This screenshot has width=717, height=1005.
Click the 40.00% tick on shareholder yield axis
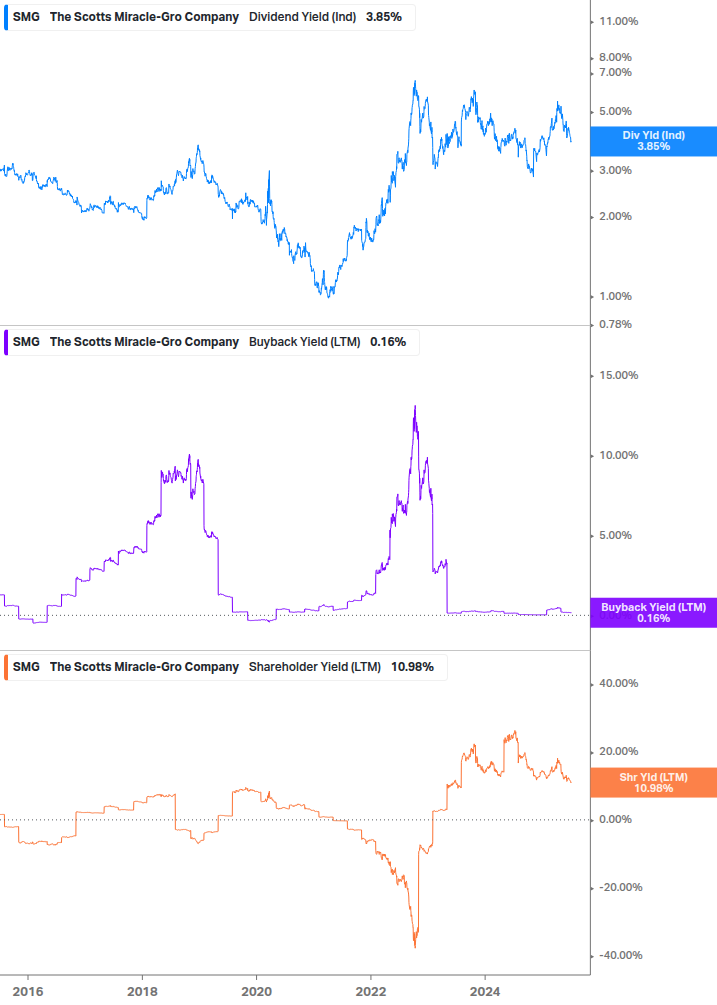(x=618, y=683)
